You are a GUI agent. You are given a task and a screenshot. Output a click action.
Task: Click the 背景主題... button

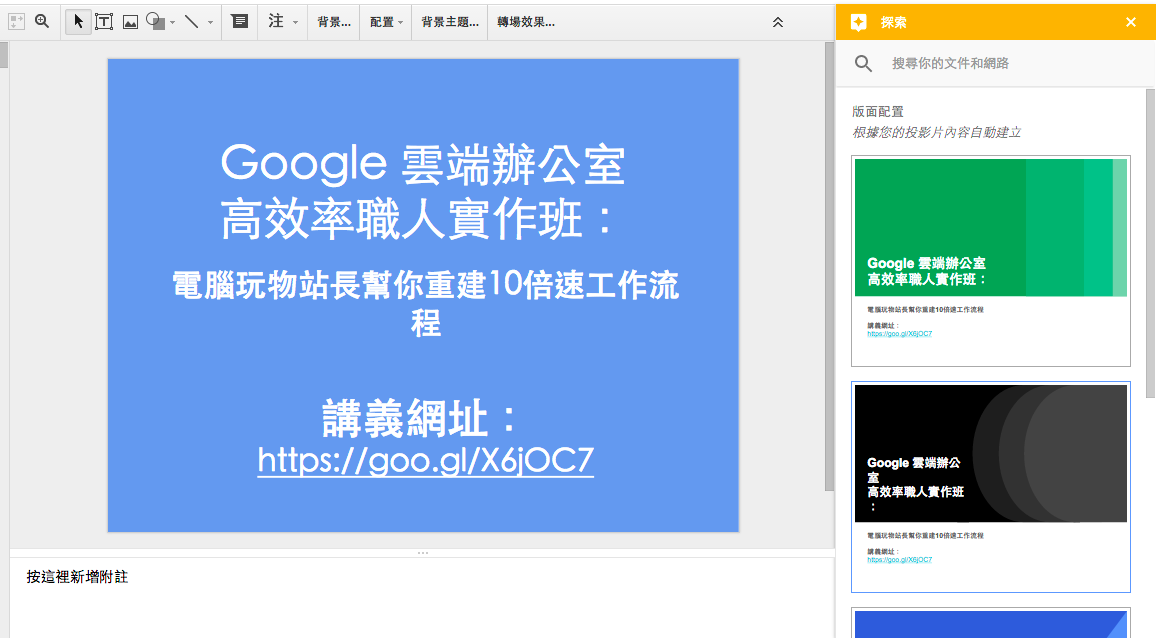tap(450, 22)
